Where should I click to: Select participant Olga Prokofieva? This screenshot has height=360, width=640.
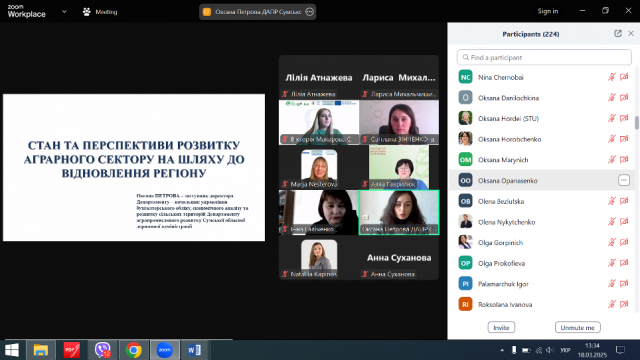click(542, 263)
